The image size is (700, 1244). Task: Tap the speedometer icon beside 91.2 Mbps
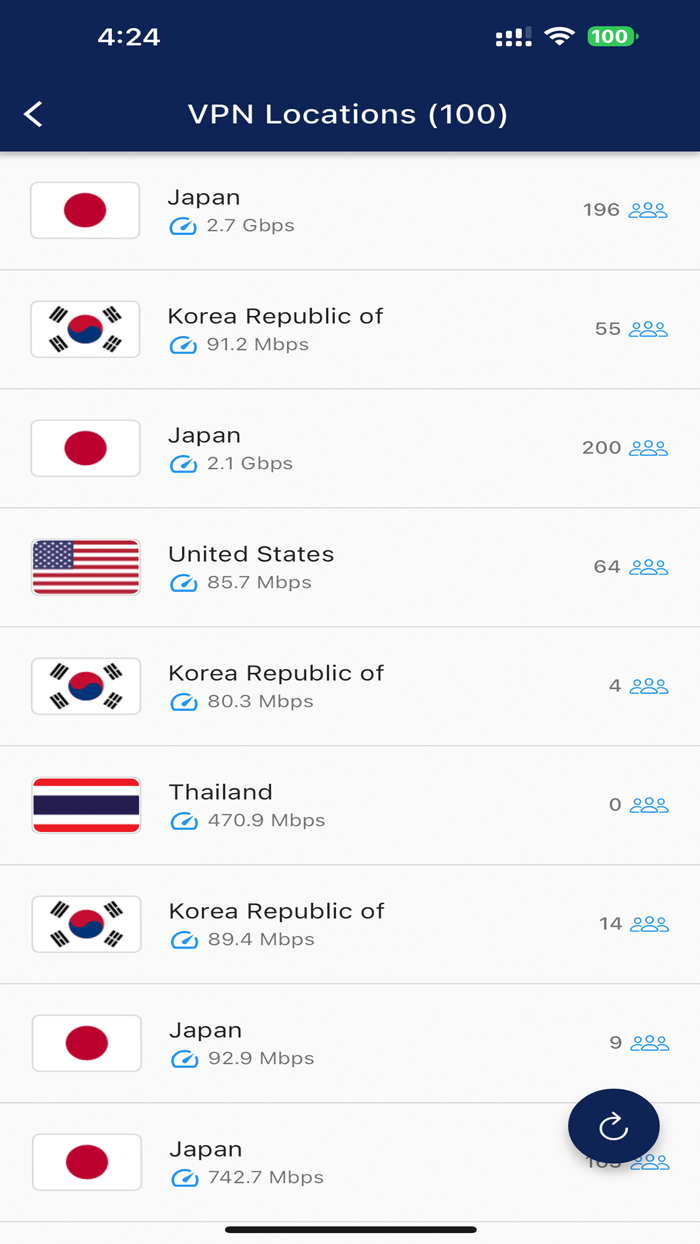[x=183, y=344]
